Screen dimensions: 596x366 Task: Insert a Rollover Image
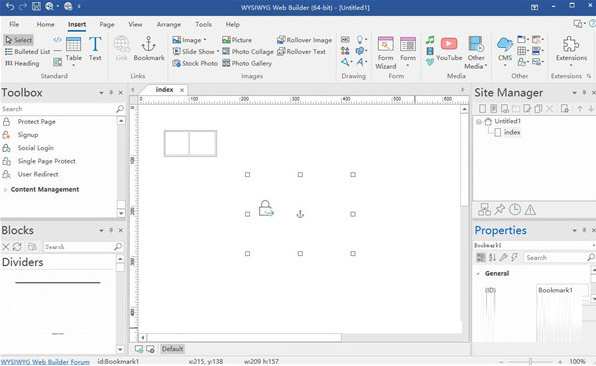pos(304,40)
